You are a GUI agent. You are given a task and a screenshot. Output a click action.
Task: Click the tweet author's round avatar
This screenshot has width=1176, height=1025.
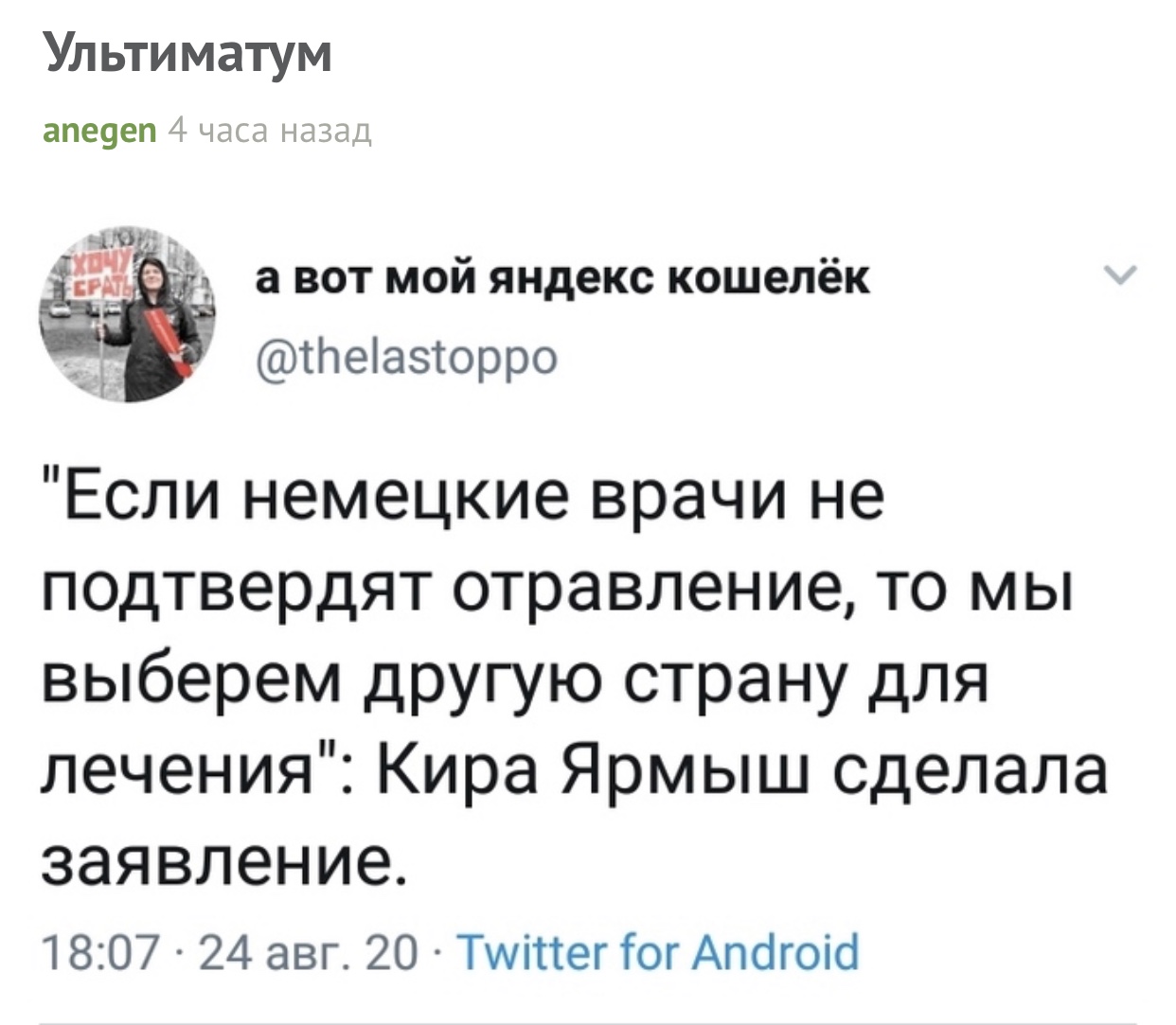[x=127, y=314]
